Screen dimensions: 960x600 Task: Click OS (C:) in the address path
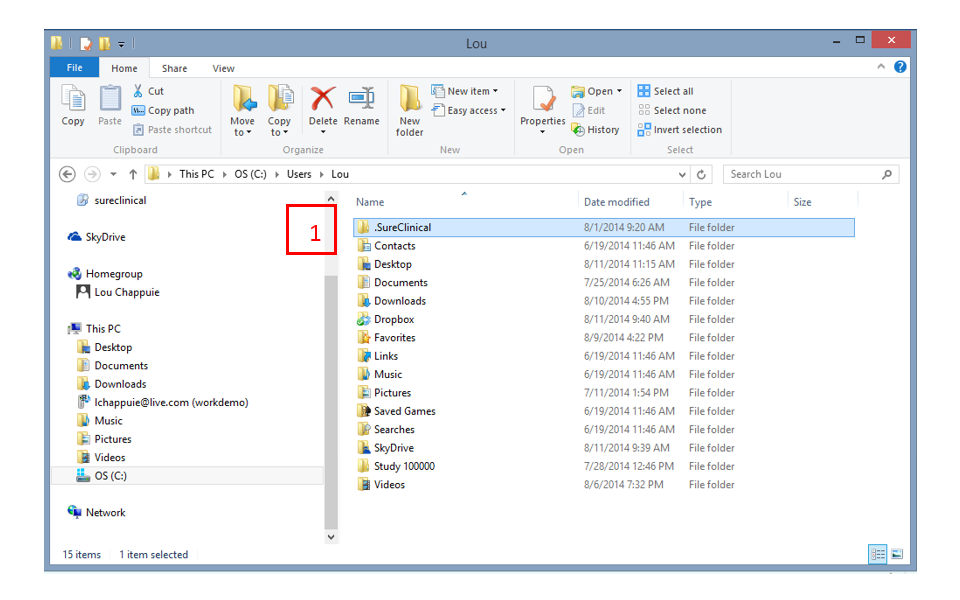250,174
